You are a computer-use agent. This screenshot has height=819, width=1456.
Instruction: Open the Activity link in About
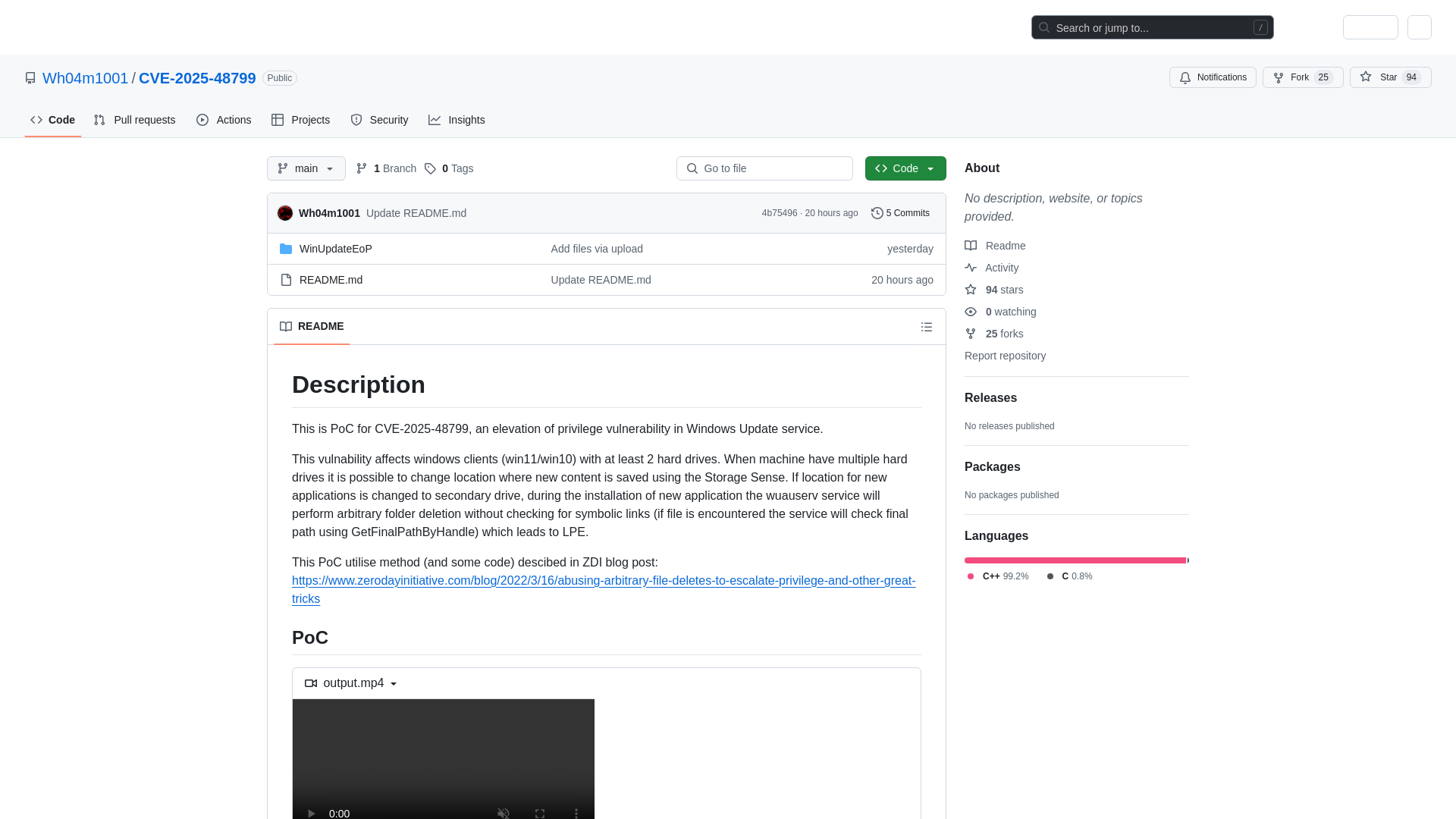point(992,268)
